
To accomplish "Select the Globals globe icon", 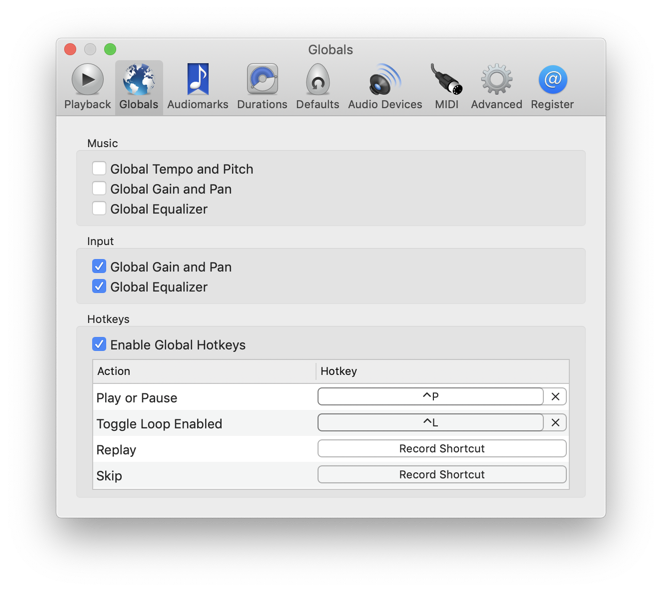I will [138, 86].
